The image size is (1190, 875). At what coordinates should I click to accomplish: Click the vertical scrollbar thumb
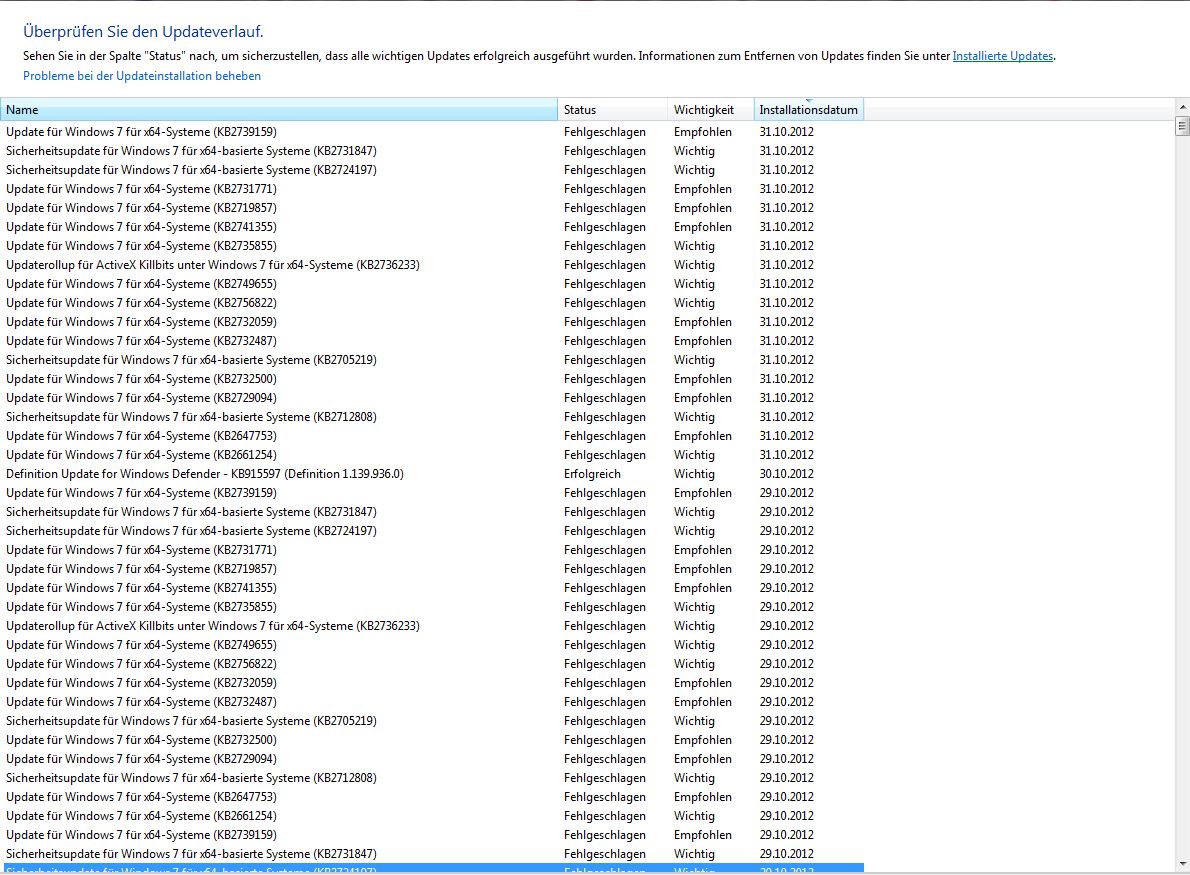(1182, 126)
